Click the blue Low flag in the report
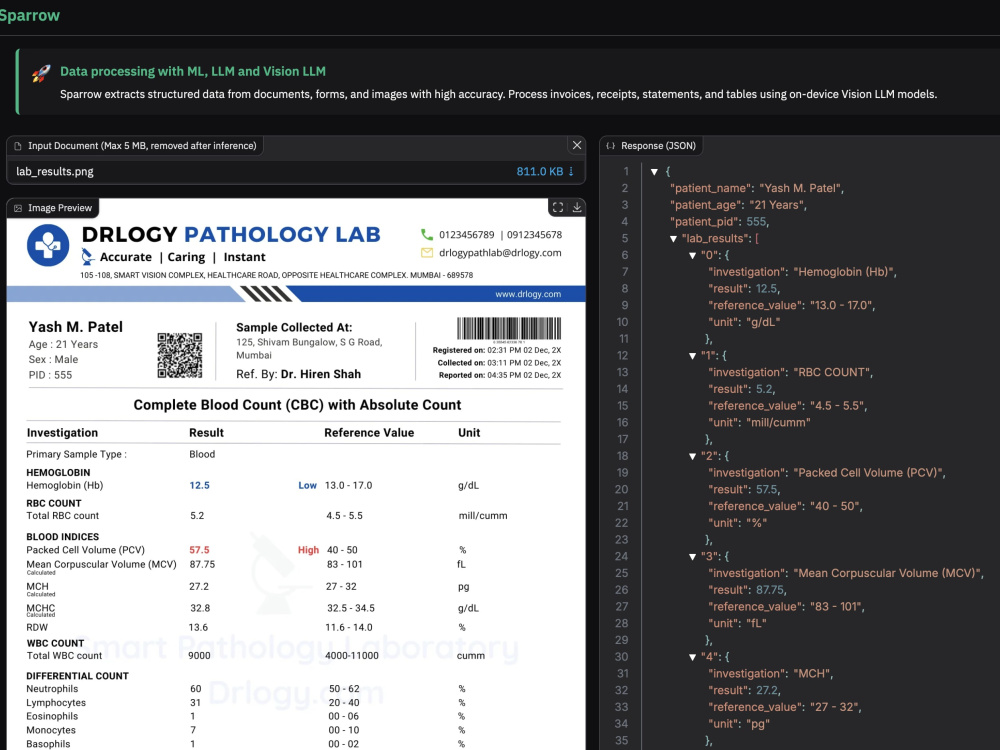 (307, 485)
